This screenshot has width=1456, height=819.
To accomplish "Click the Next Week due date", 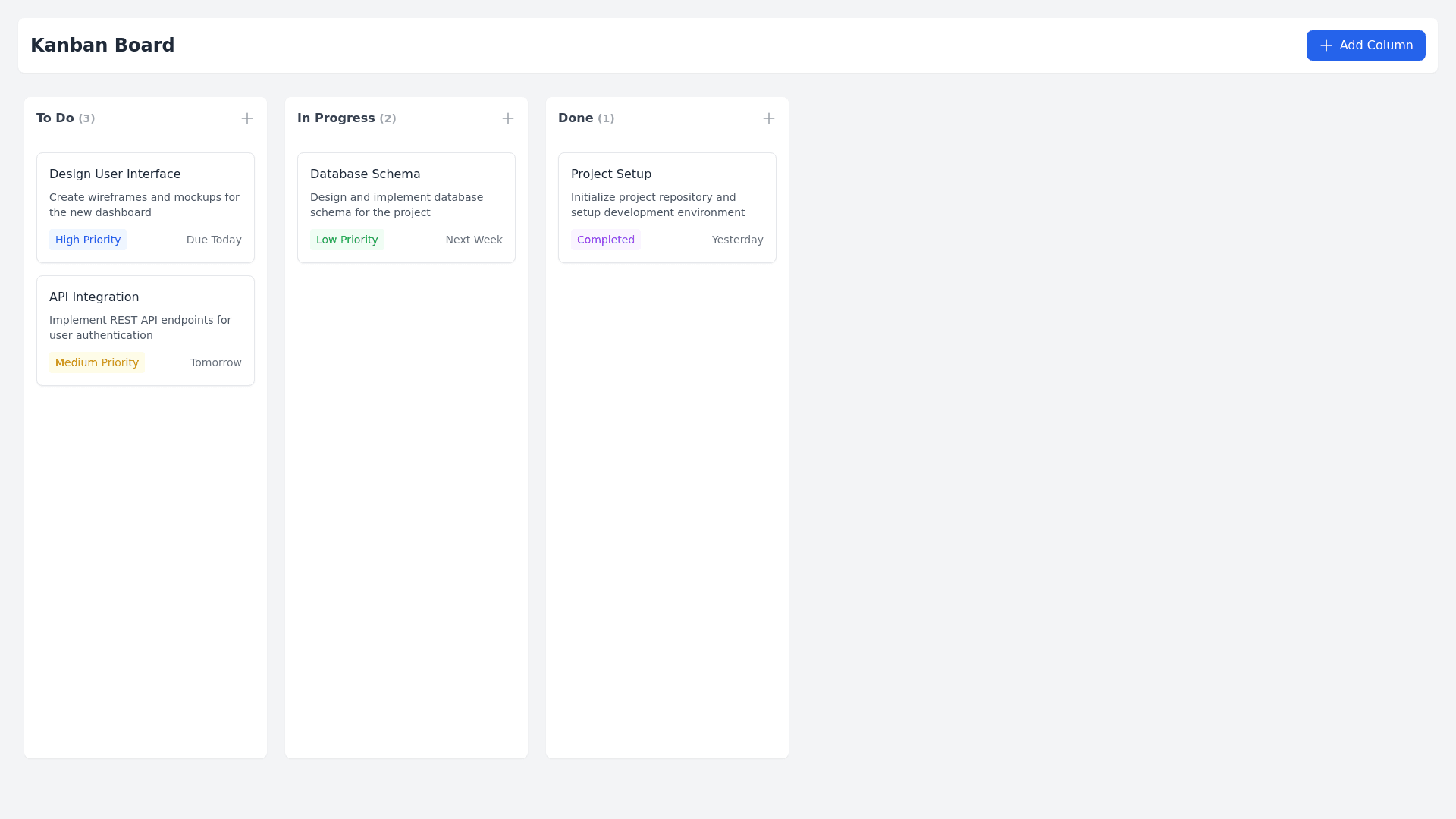I will click(x=474, y=240).
